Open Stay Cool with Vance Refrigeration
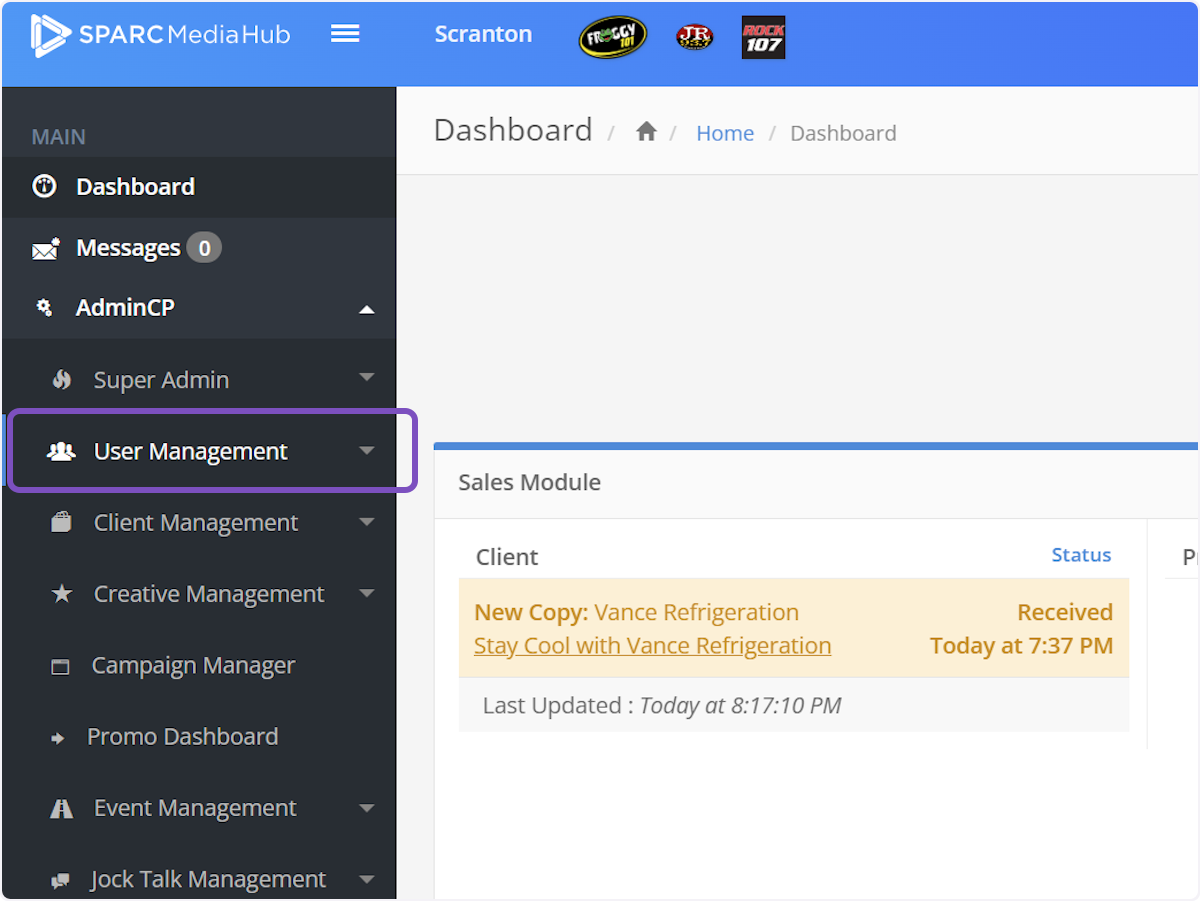 651,645
